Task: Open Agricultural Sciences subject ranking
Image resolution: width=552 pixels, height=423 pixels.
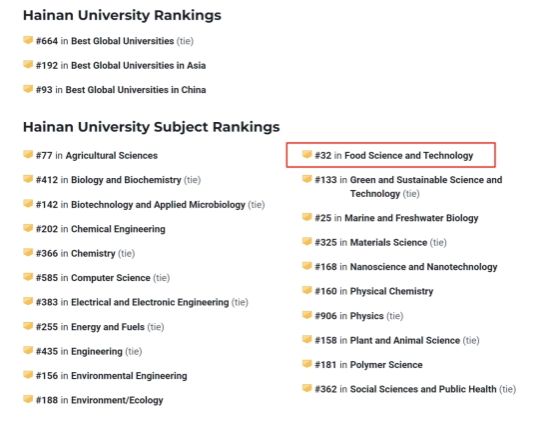Action: 112,156
